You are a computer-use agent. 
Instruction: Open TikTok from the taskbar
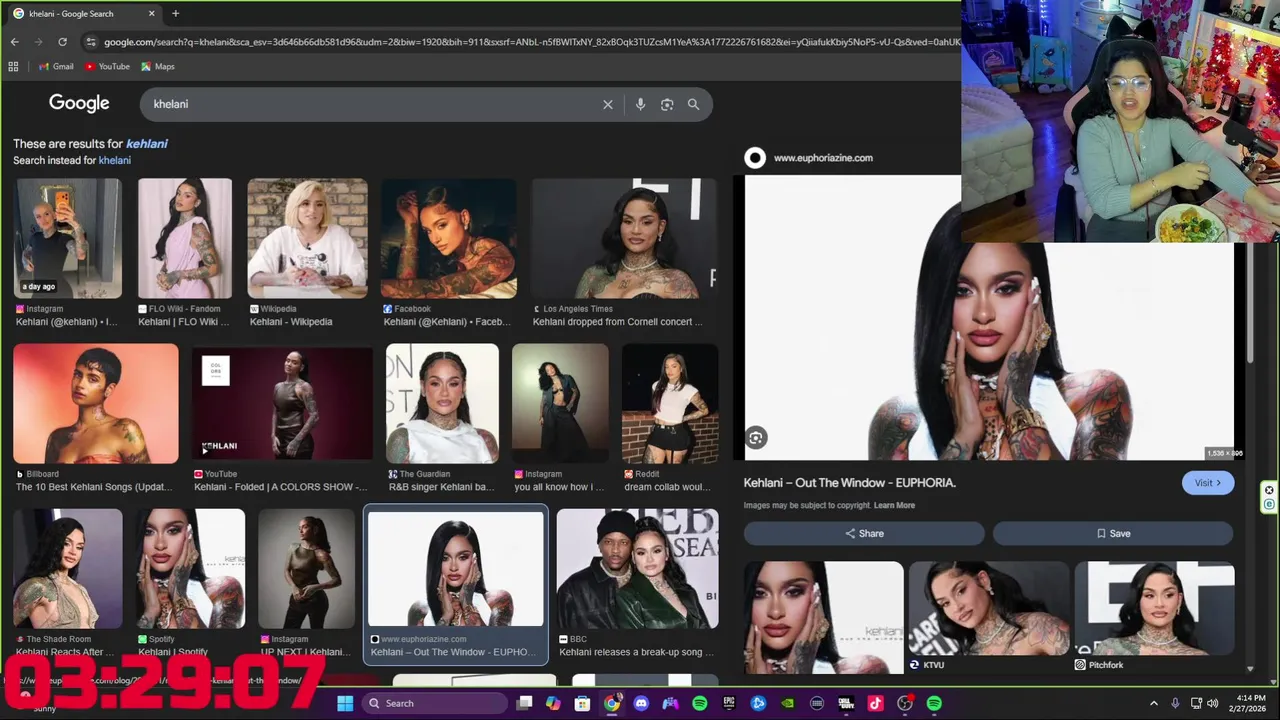[875, 703]
